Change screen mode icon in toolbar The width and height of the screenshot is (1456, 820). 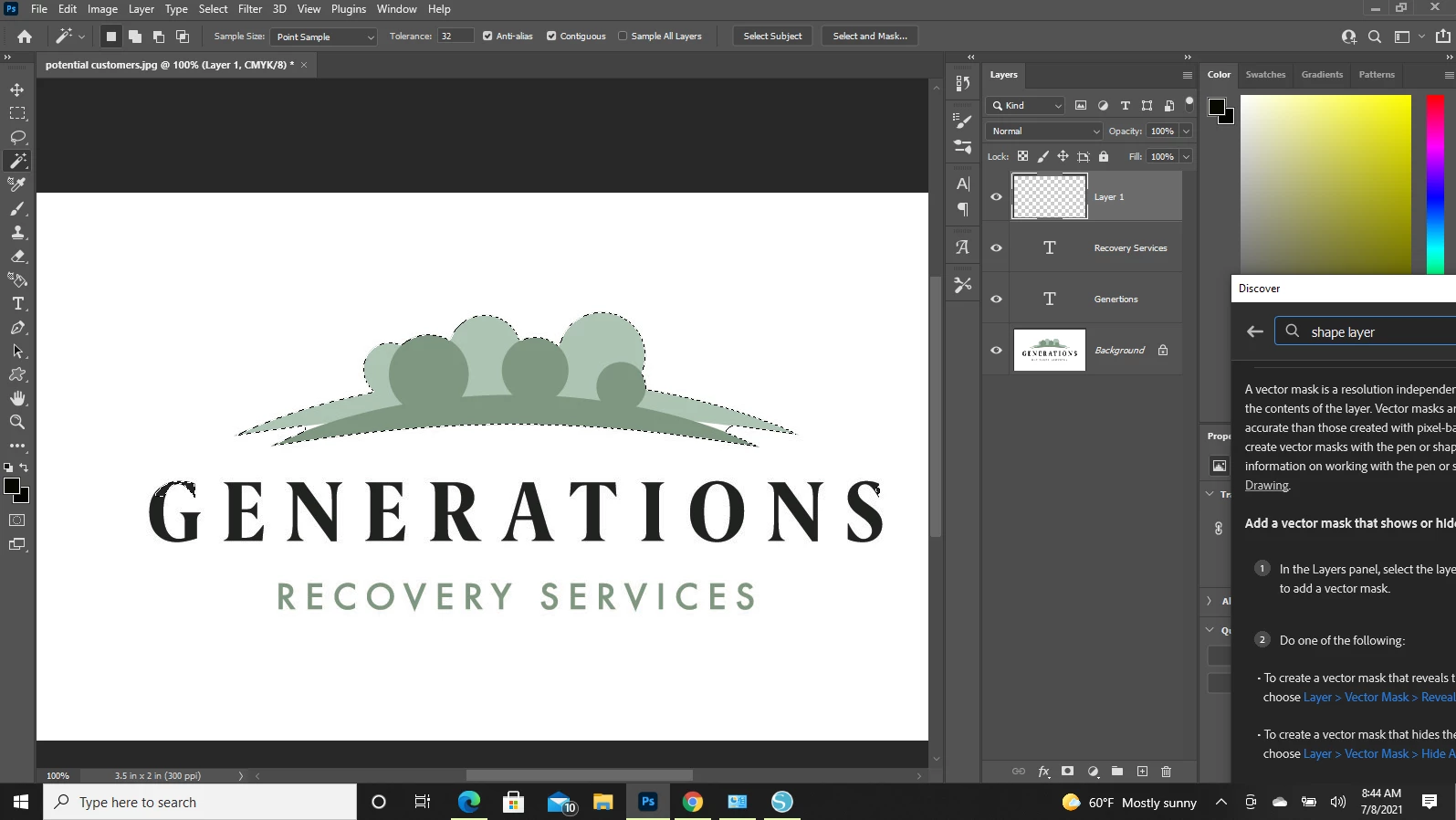(x=17, y=544)
